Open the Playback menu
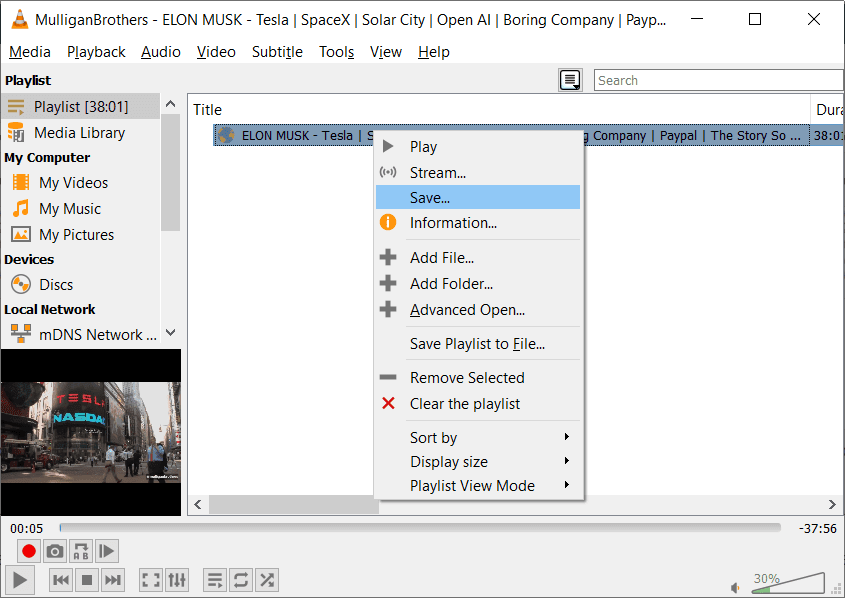The image size is (845, 598). coord(96,52)
